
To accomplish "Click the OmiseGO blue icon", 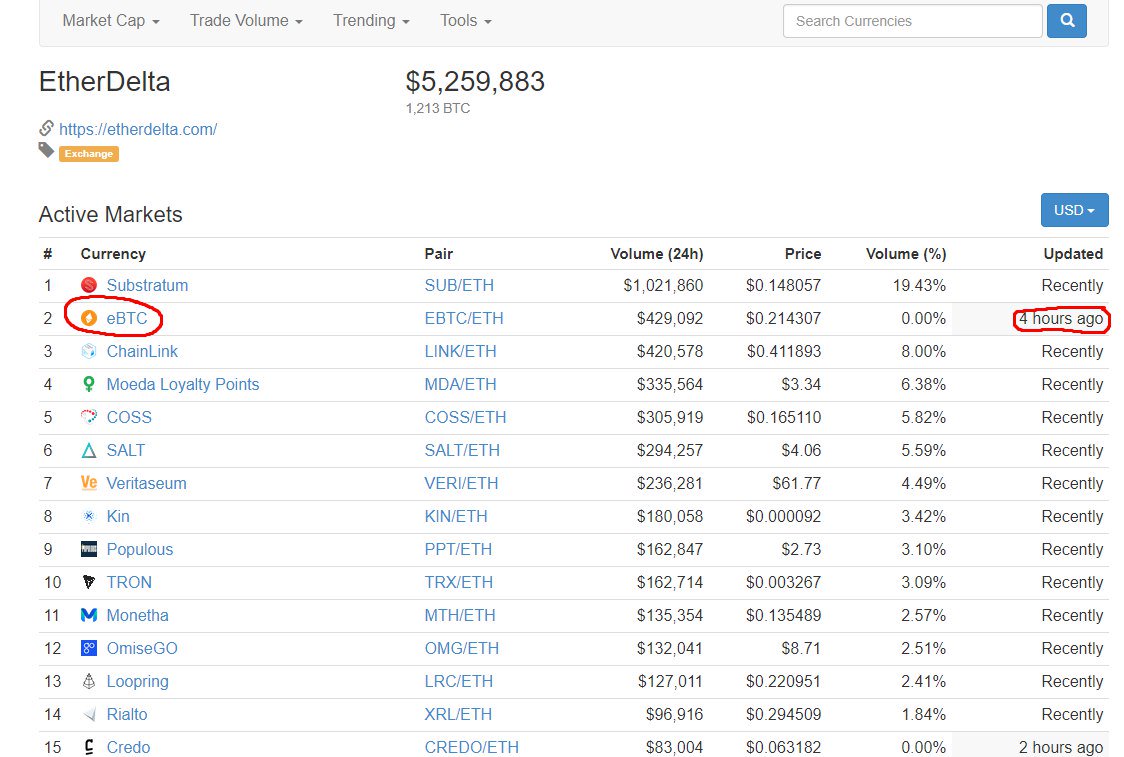I will click(89, 648).
